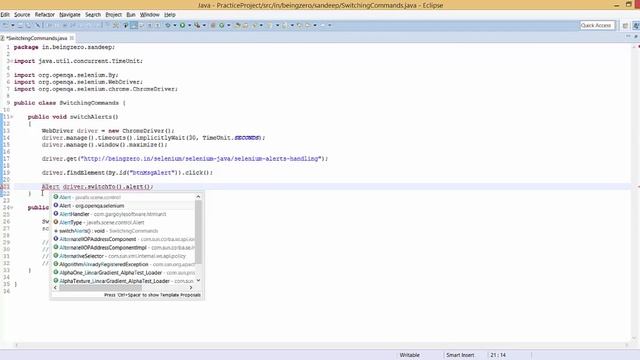Click proposal list scroll-down arrow
The width and height of the screenshot is (640, 360).
[198, 281]
